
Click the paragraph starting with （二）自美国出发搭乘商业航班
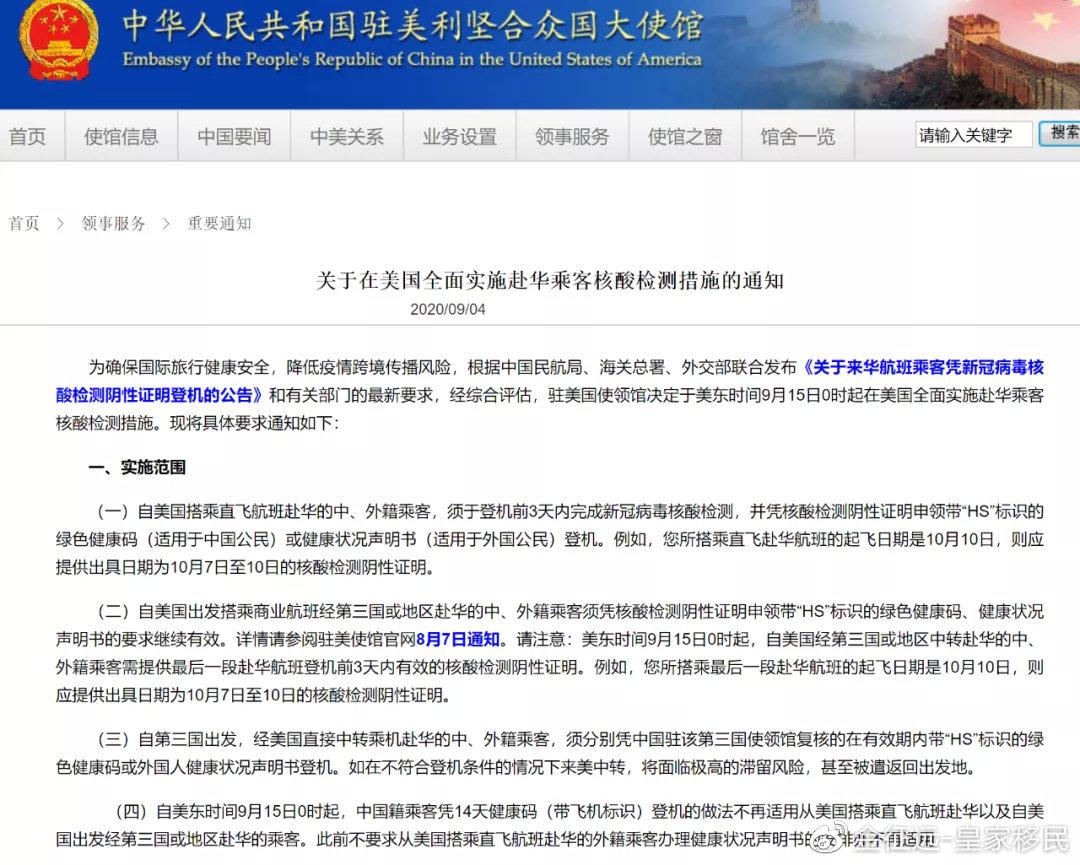pos(550,653)
